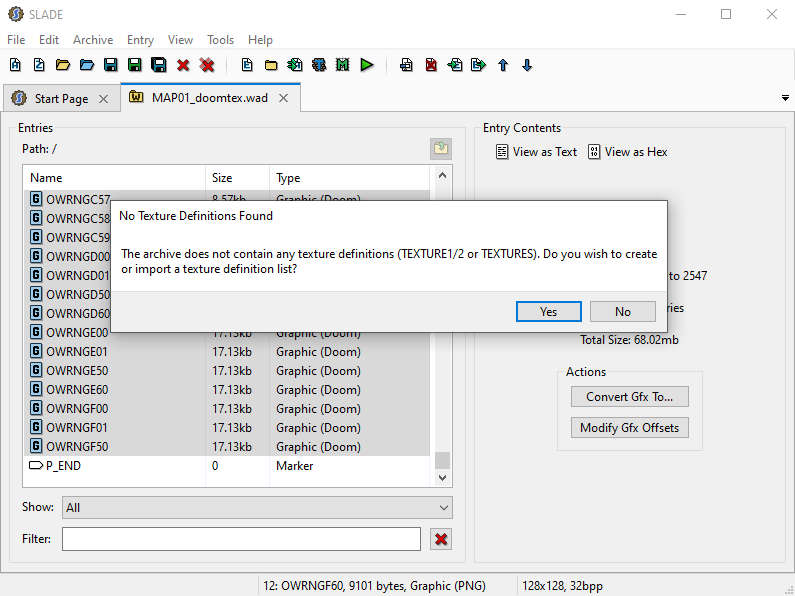Open the Tools menu
The width and height of the screenshot is (795, 596).
[220, 40]
